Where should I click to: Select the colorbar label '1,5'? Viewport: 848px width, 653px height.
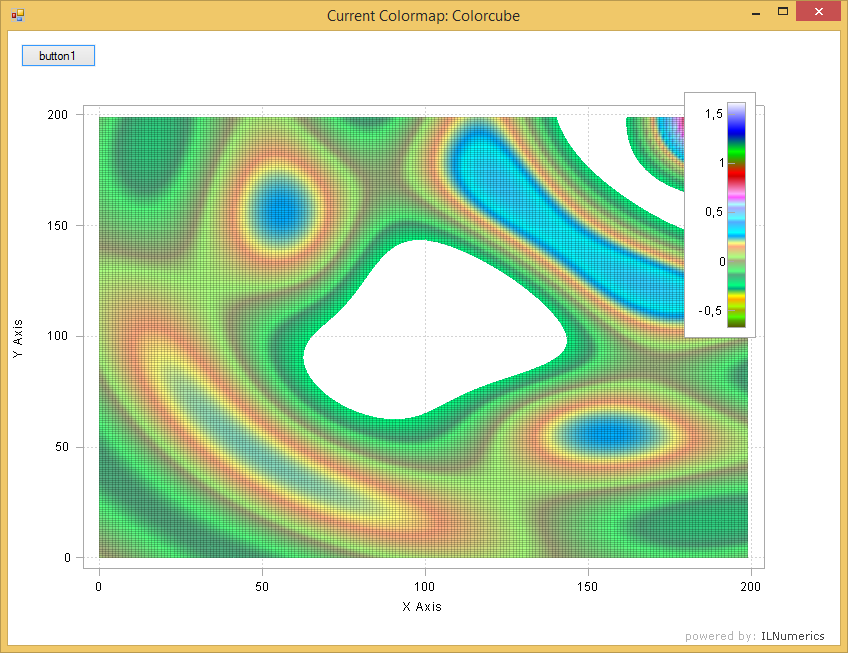(713, 114)
